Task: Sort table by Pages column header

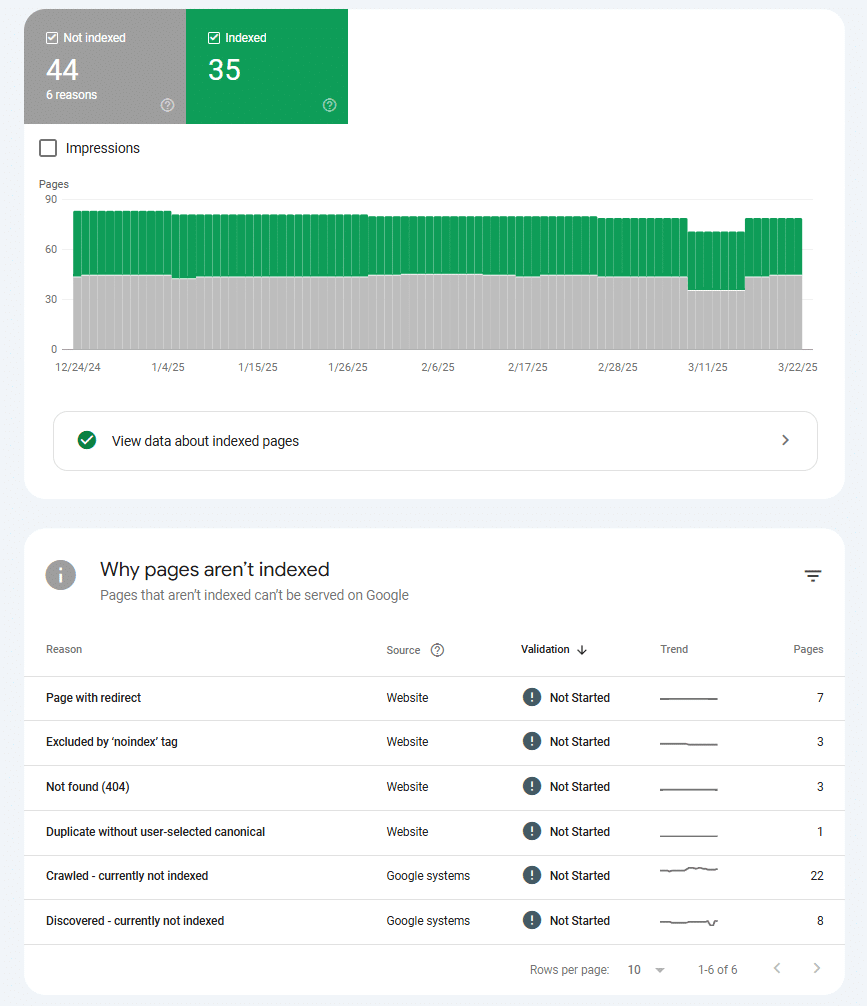Action: pos(808,650)
